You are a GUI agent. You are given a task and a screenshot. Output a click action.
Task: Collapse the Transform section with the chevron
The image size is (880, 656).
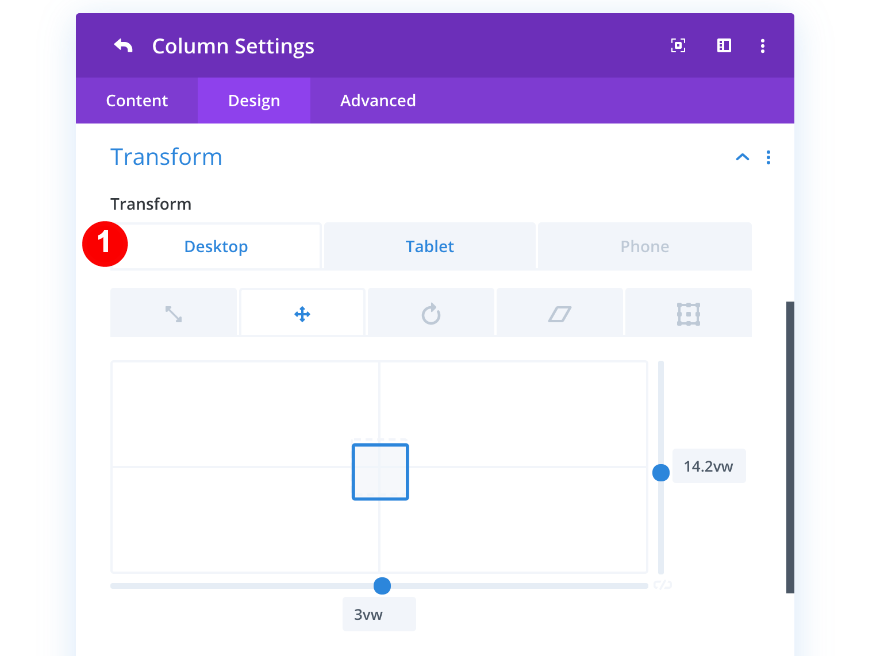[742, 157]
